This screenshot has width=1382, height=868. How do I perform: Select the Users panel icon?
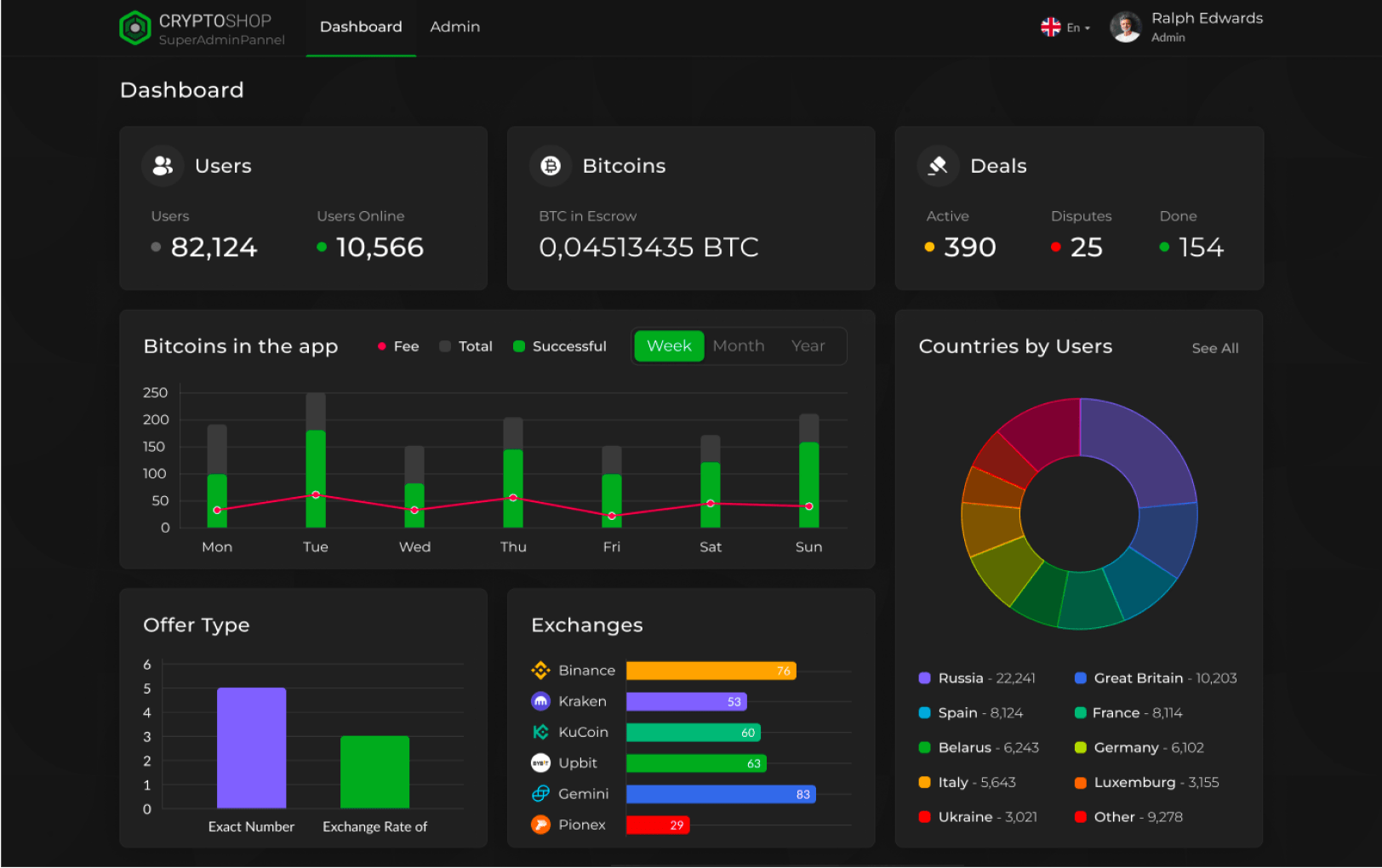pyautogui.click(x=162, y=165)
